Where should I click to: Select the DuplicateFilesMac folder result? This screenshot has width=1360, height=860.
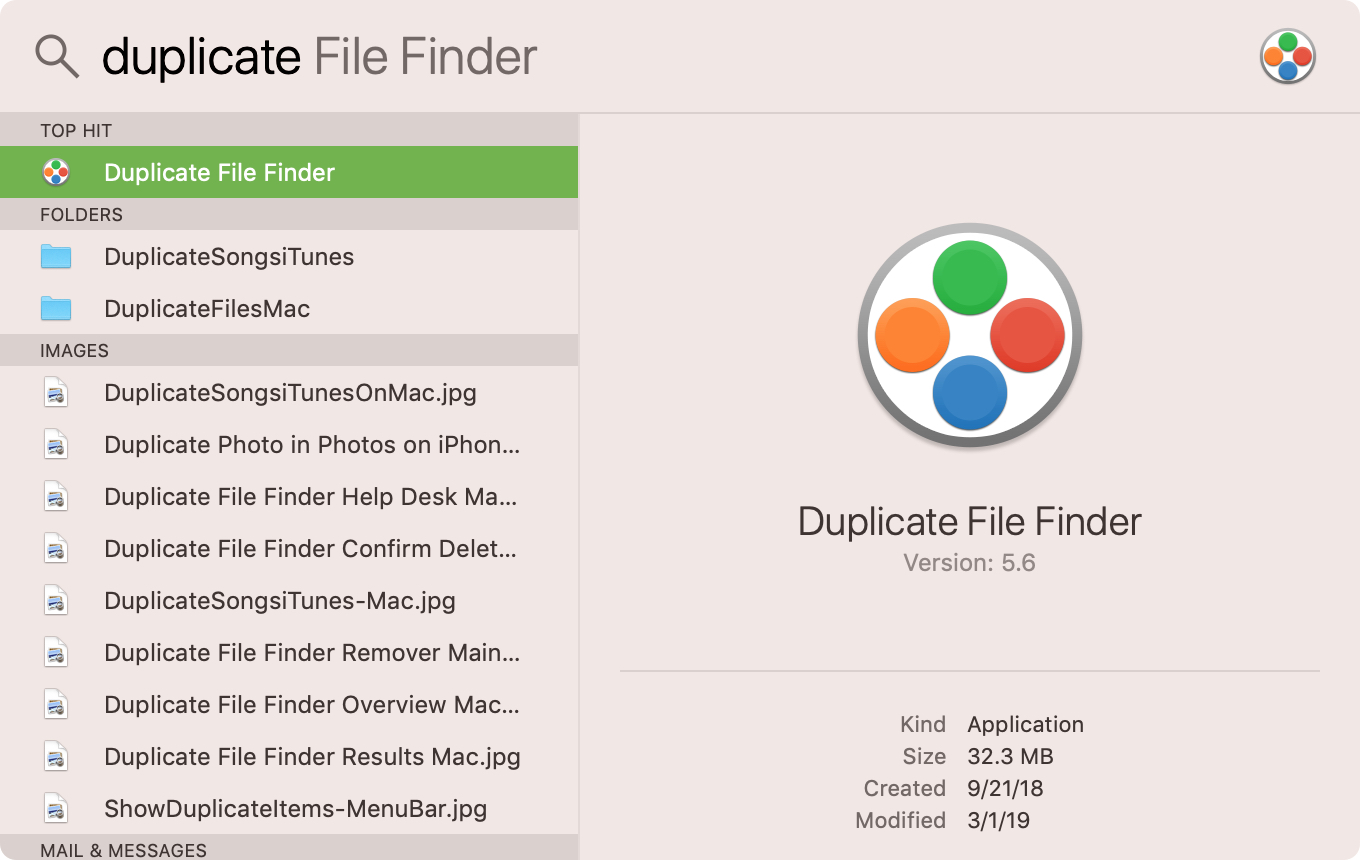(289, 309)
